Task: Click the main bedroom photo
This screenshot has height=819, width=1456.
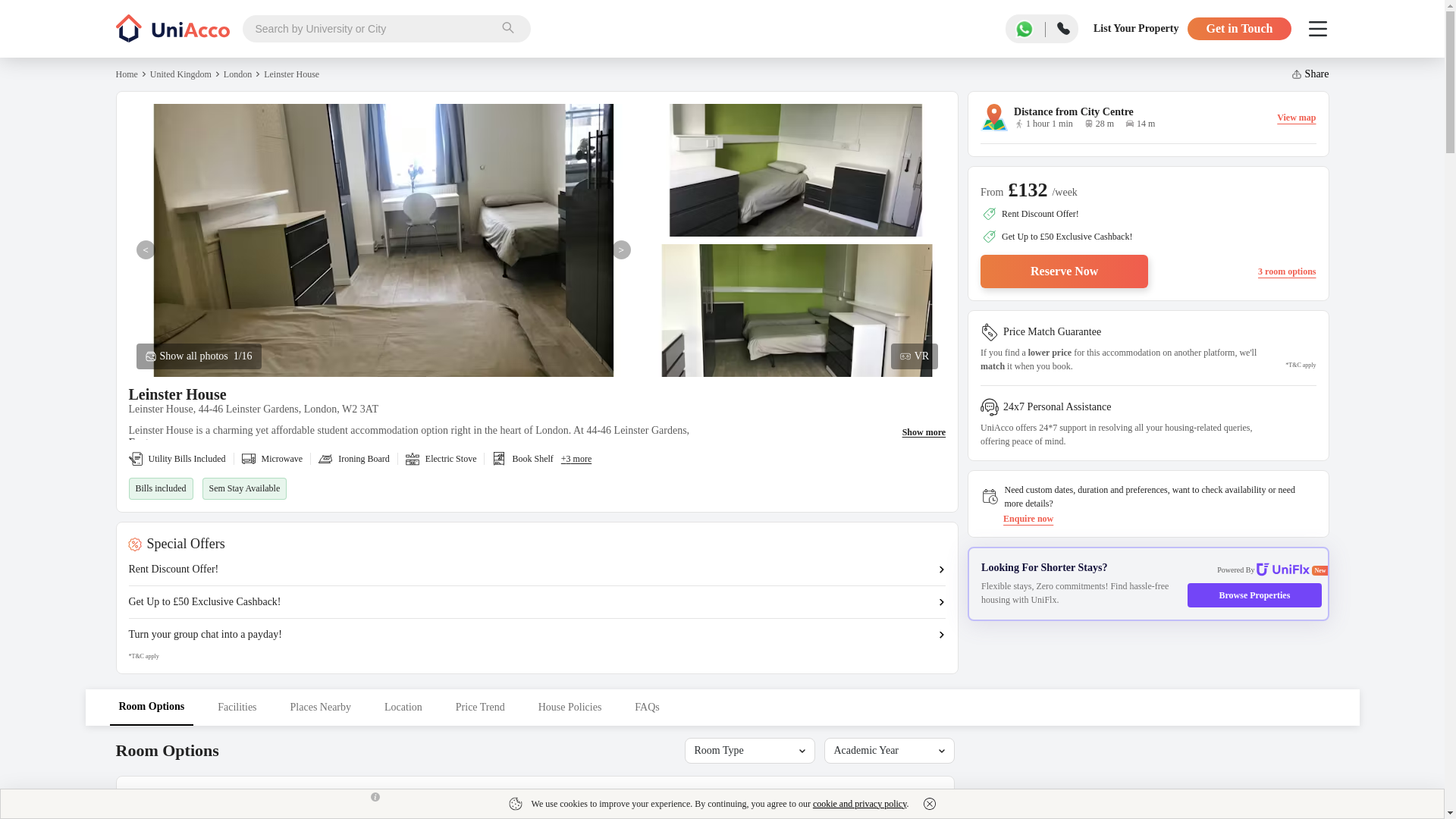Action: coord(383,240)
